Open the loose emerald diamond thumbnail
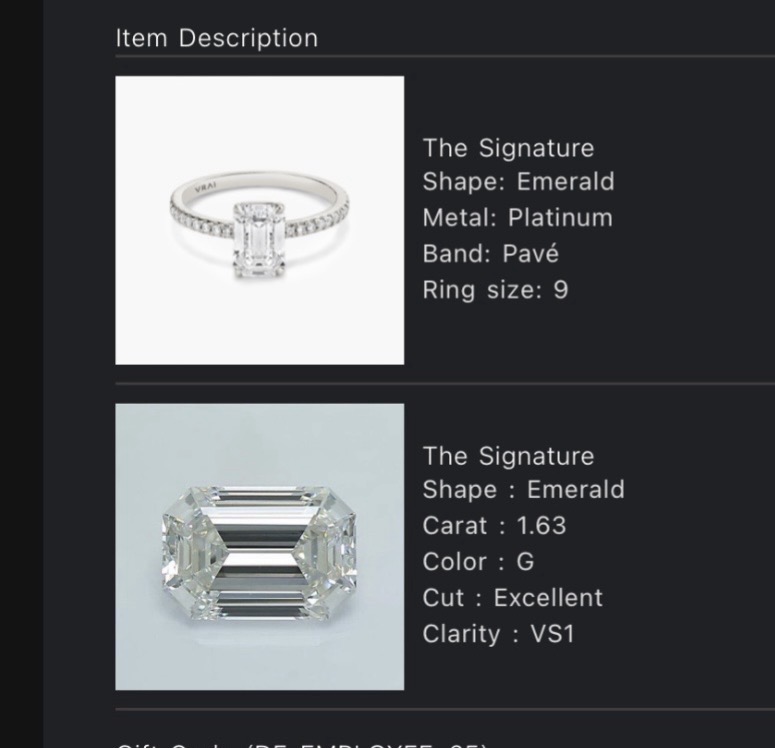 259,547
